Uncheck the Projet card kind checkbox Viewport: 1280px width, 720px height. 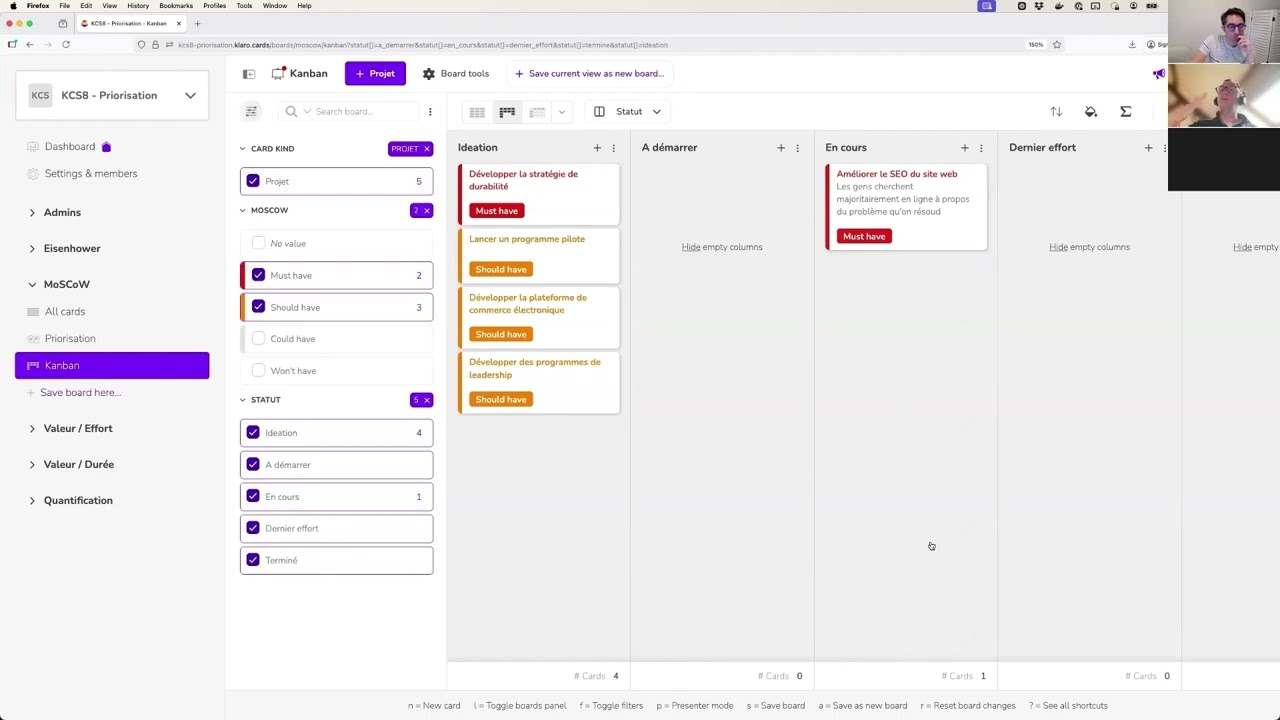coord(253,181)
